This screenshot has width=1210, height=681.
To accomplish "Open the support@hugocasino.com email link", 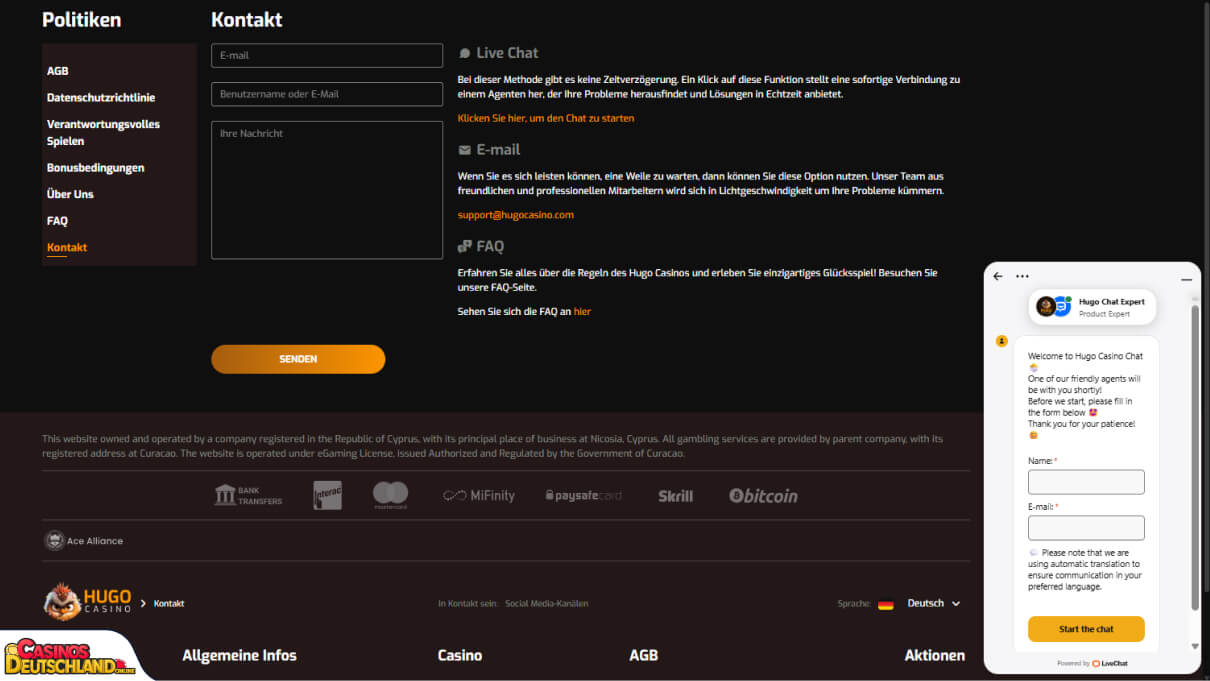I will (516, 215).
